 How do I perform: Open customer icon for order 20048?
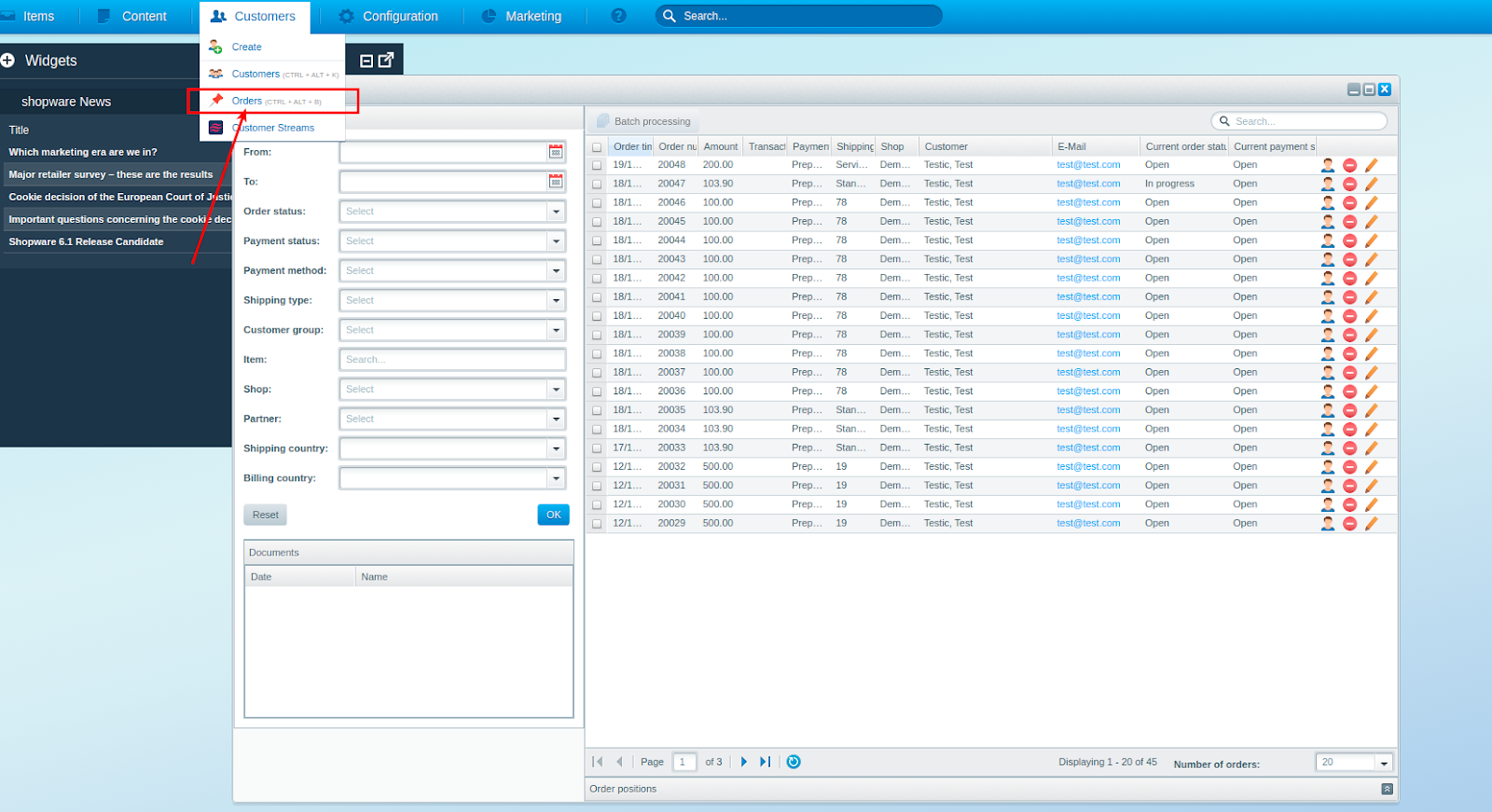coord(1328,165)
